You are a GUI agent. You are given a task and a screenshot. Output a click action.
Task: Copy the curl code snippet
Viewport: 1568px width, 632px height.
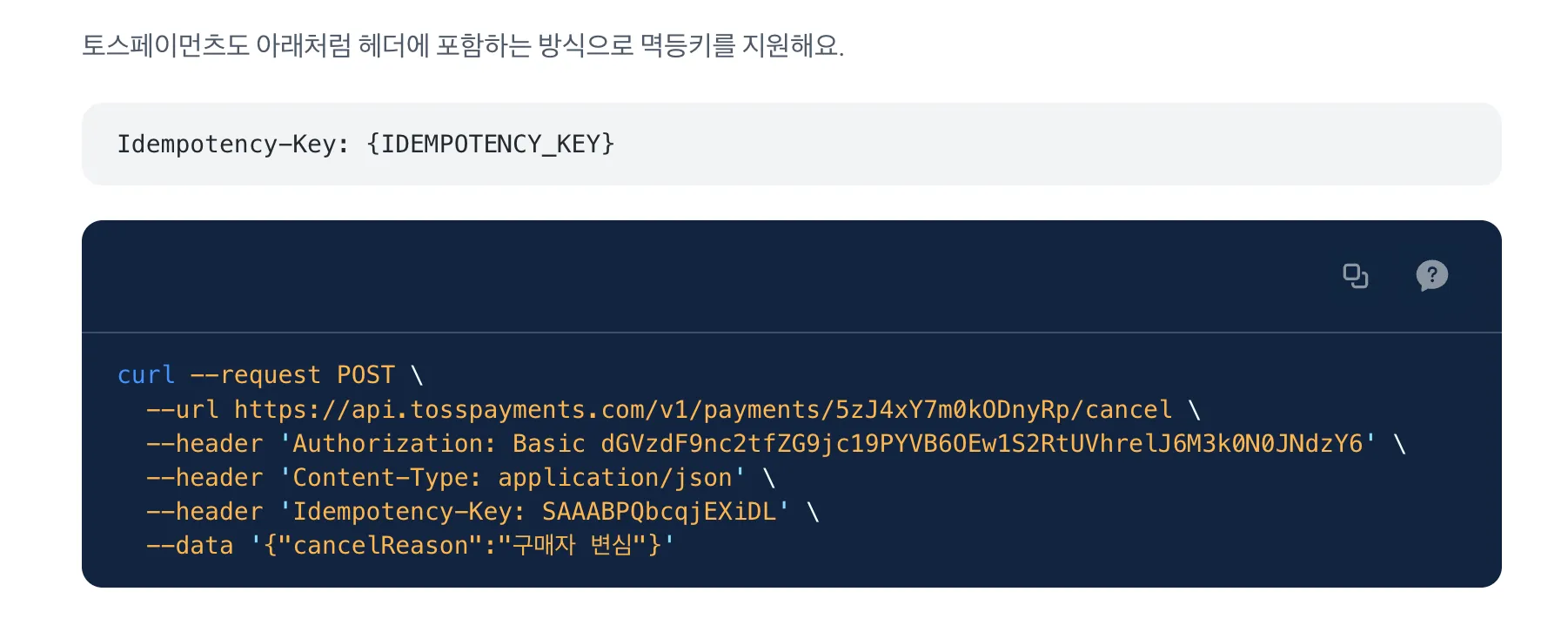[1355, 276]
